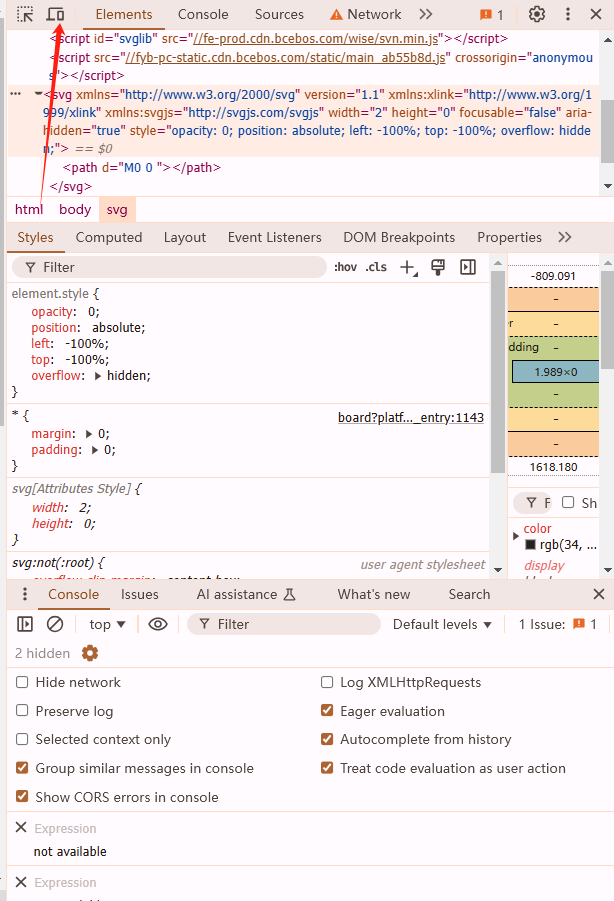The width and height of the screenshot is (614, 901).
Task: Toggle common rendering emulations paintbrush icon
Action: click(x=438, y=267)
